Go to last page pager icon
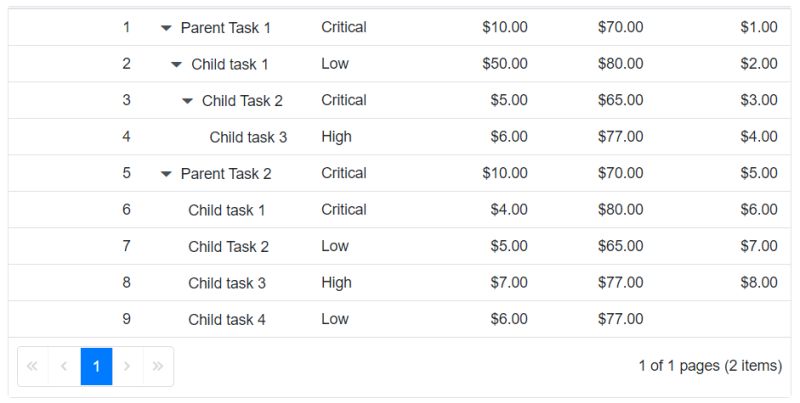 click(x=158, y=366)
